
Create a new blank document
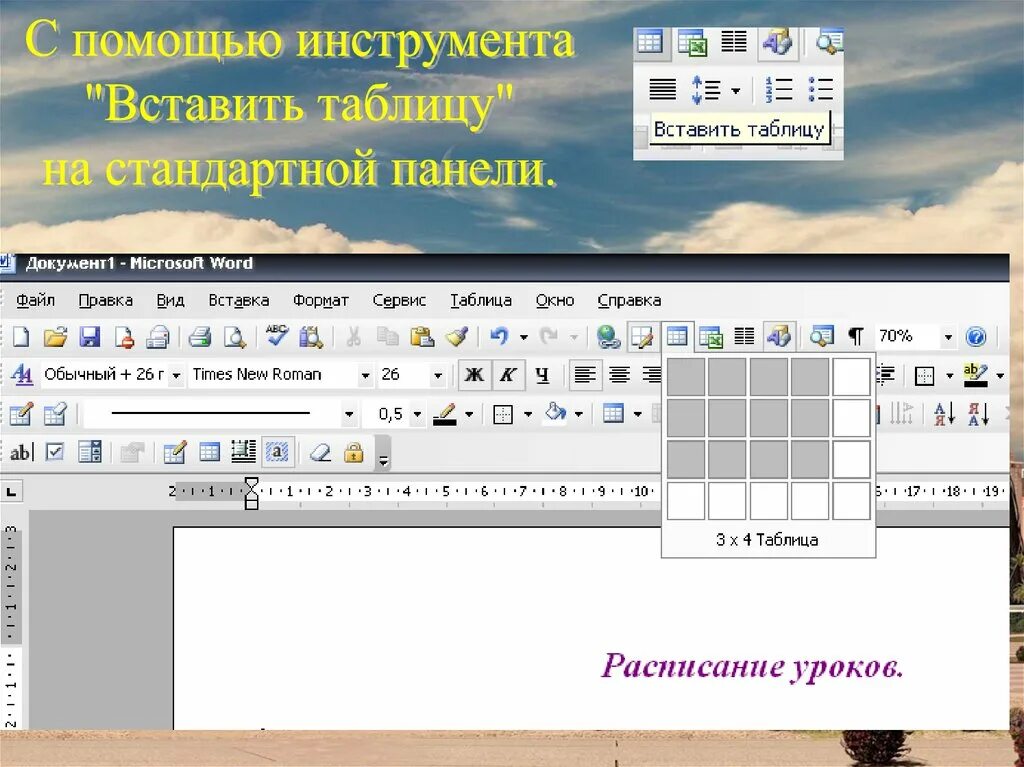coord(21,337)
